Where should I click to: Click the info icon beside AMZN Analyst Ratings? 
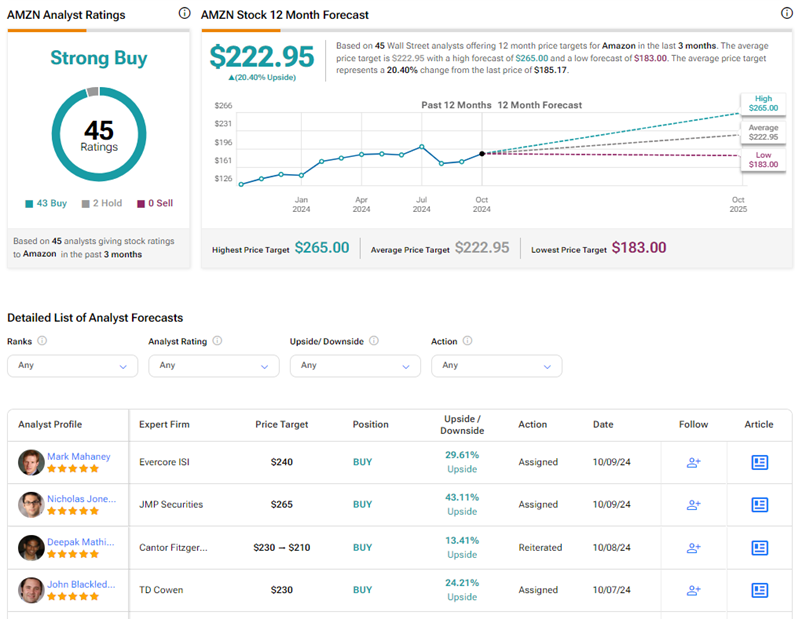183,14
